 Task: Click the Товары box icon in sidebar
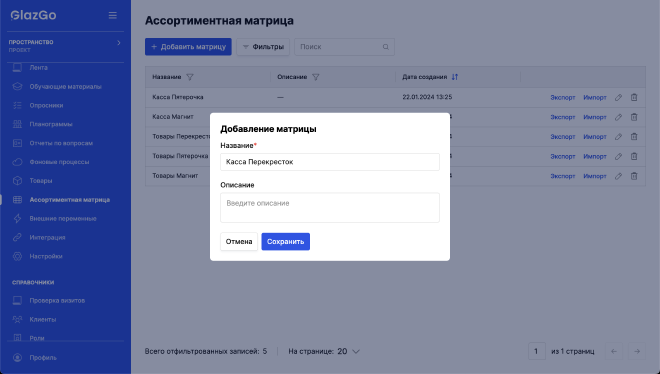tap(17, 181)
